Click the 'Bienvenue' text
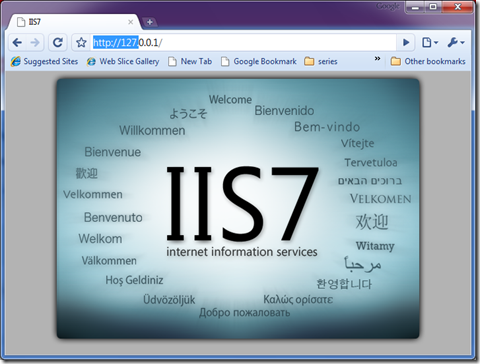The width and height of the screenshot is (480, 364). 113,152
